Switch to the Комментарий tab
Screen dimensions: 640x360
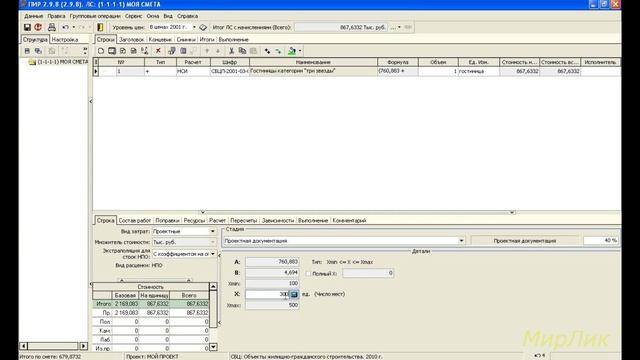349,220
